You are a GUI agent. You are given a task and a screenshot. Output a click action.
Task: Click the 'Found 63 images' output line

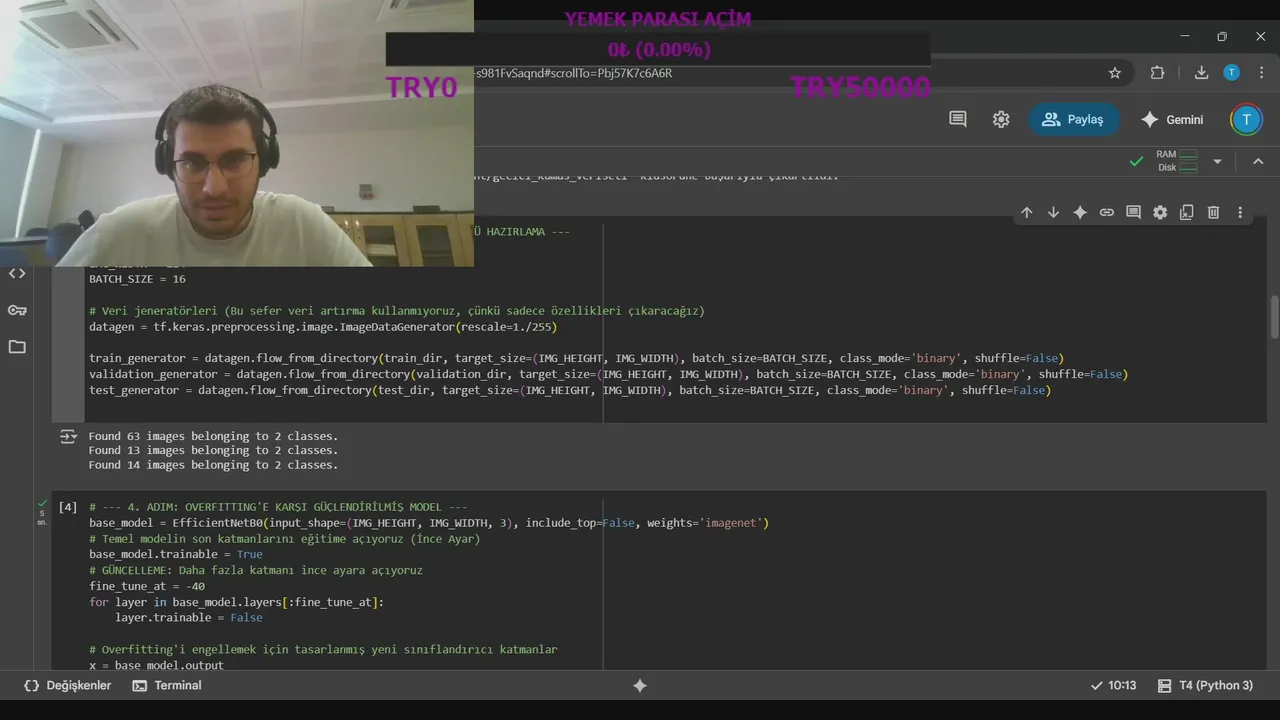213,436
